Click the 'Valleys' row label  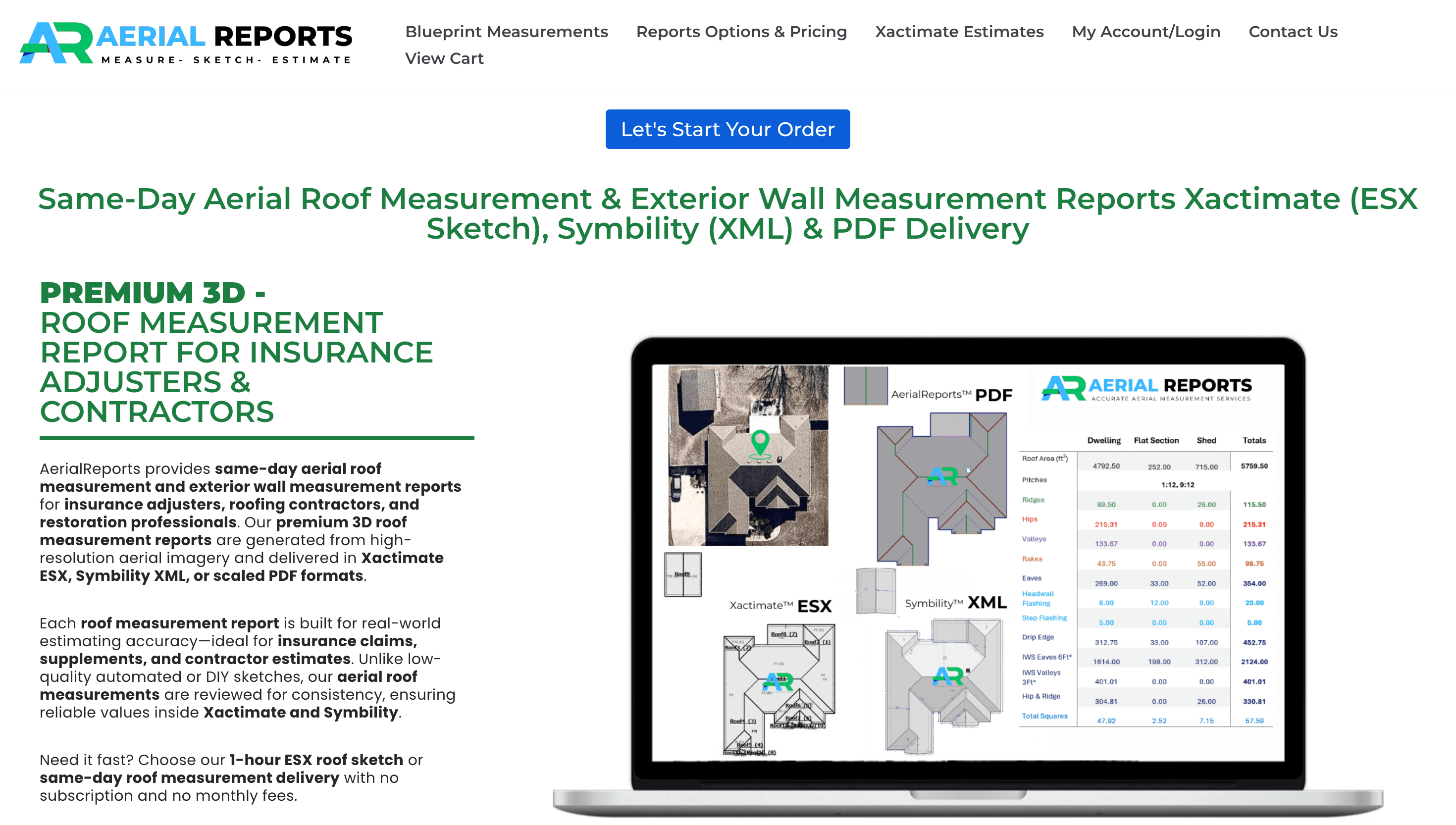(x=1034, y=539)
